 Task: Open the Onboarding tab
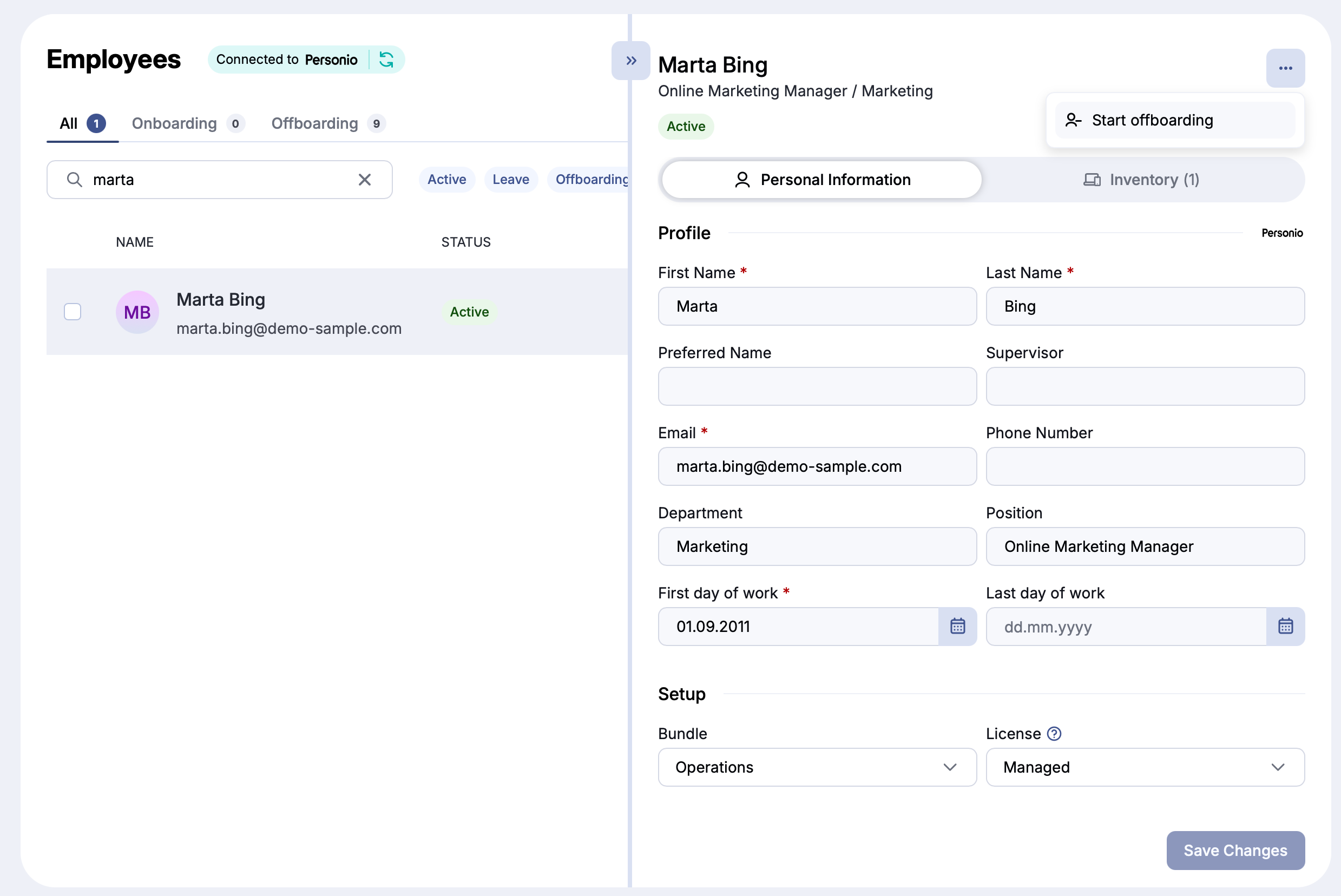point(174,123)
